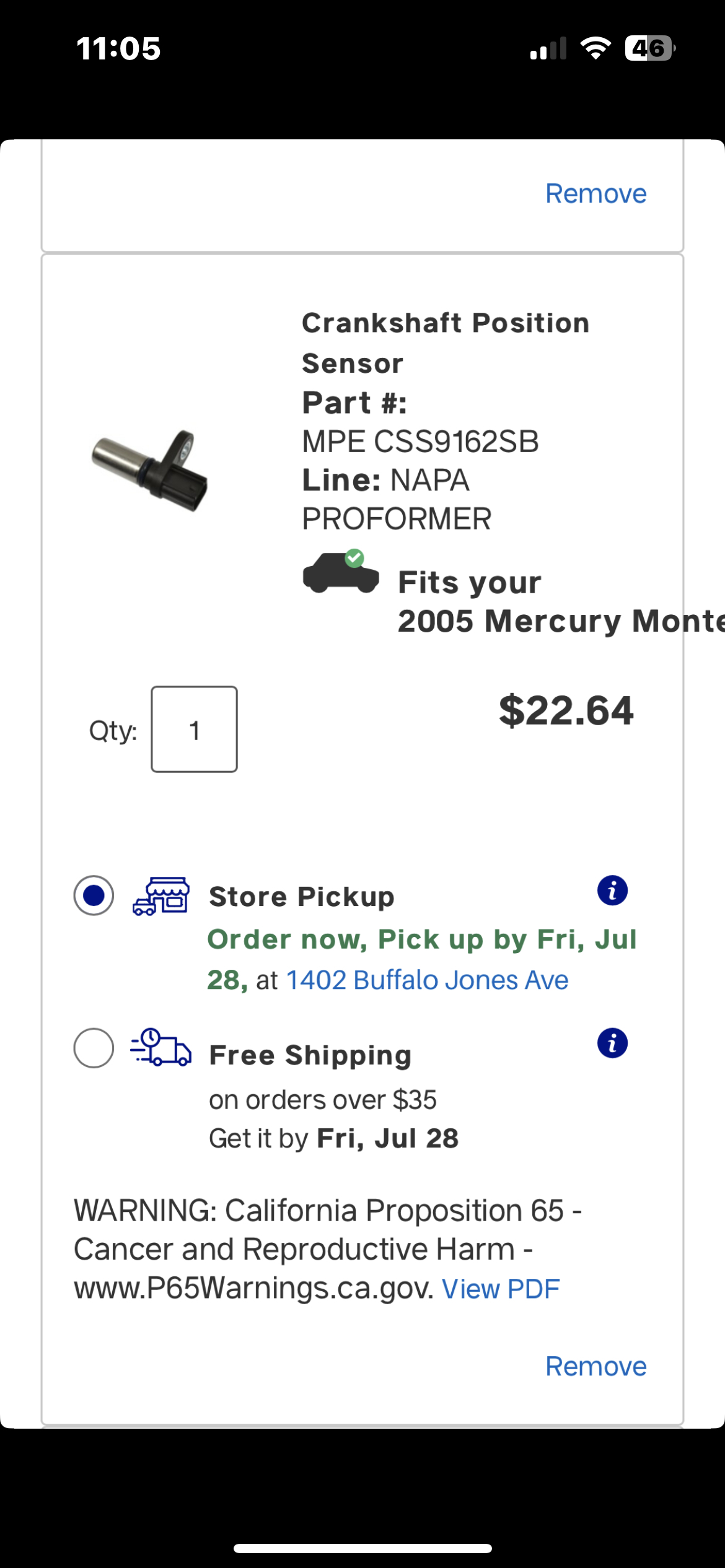Tap the battery level indicator

[x=649, y=48]
